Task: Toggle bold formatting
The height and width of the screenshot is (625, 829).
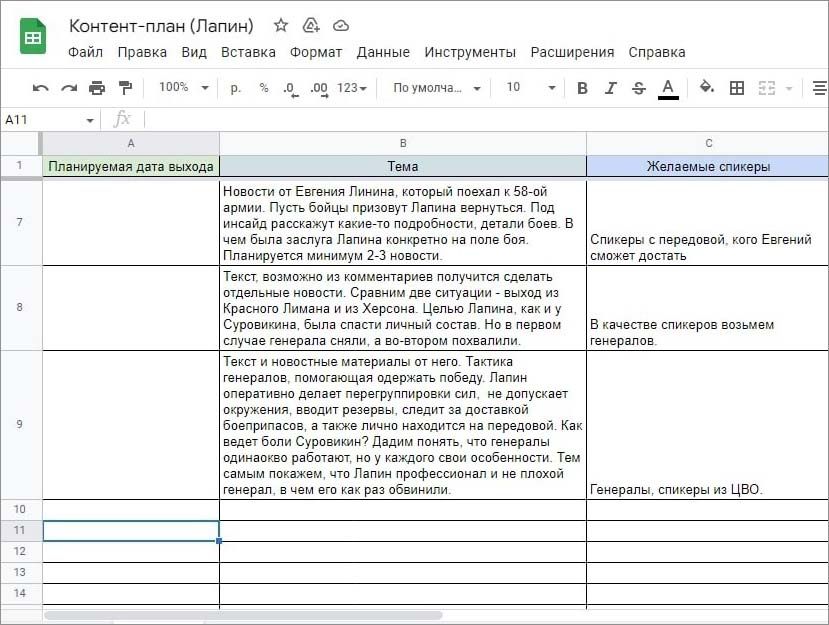Action: (x=582, y=88)
